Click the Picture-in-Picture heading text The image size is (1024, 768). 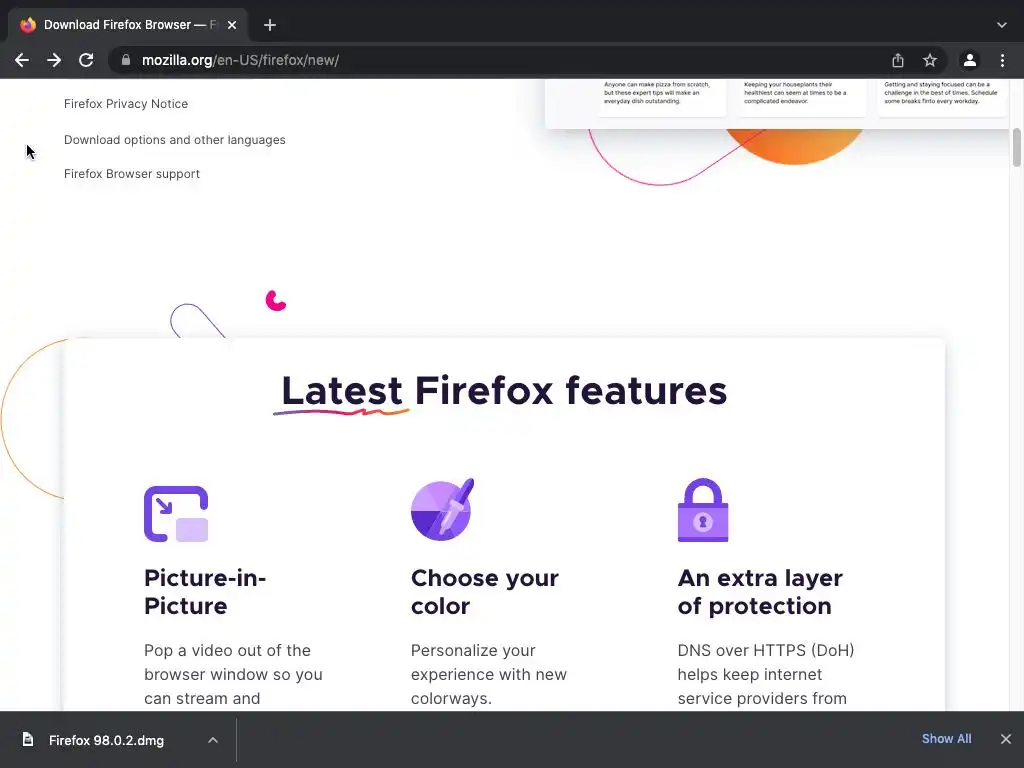tap(205, 592)
